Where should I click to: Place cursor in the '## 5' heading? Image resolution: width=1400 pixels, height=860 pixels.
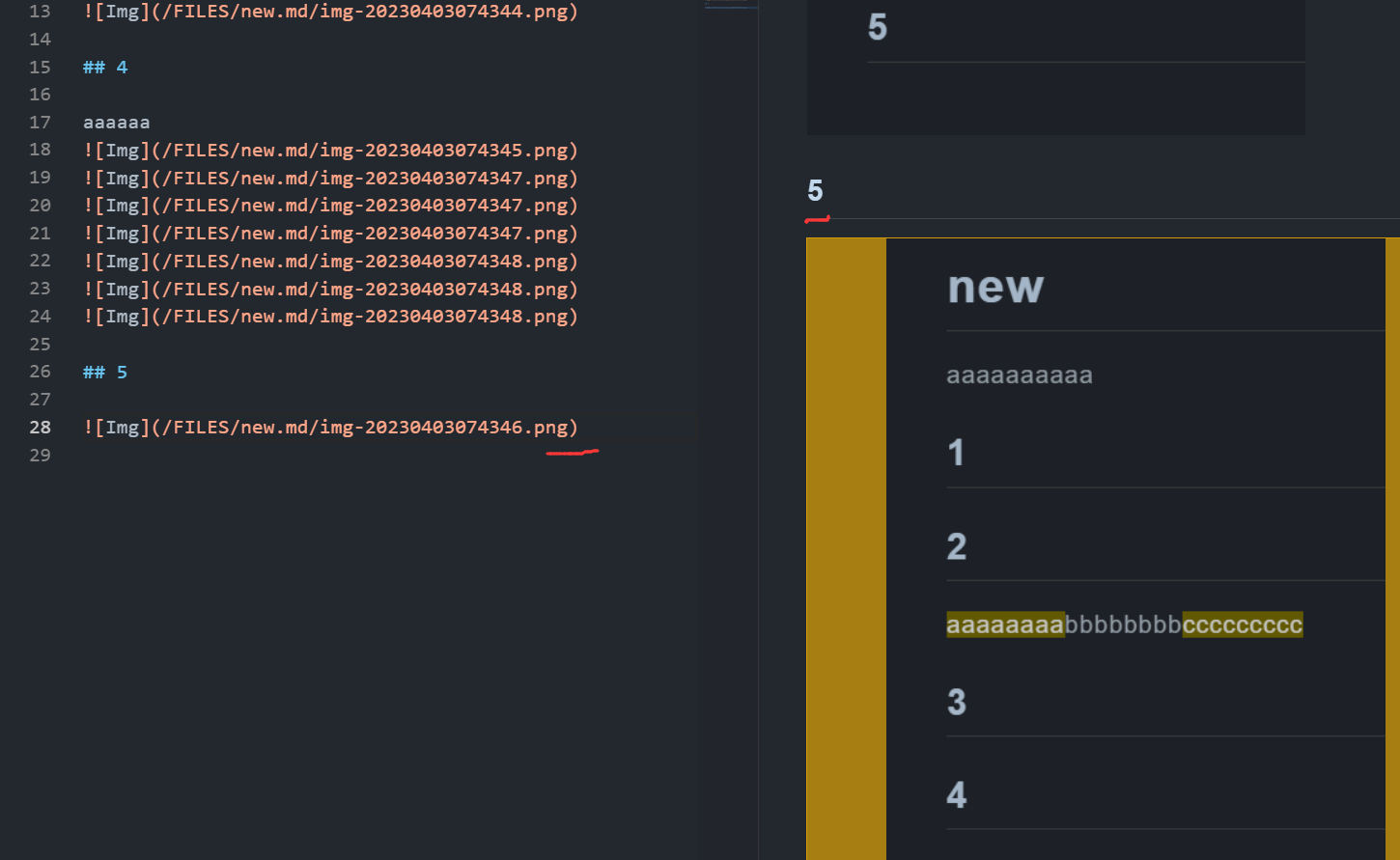coord(104,372)
